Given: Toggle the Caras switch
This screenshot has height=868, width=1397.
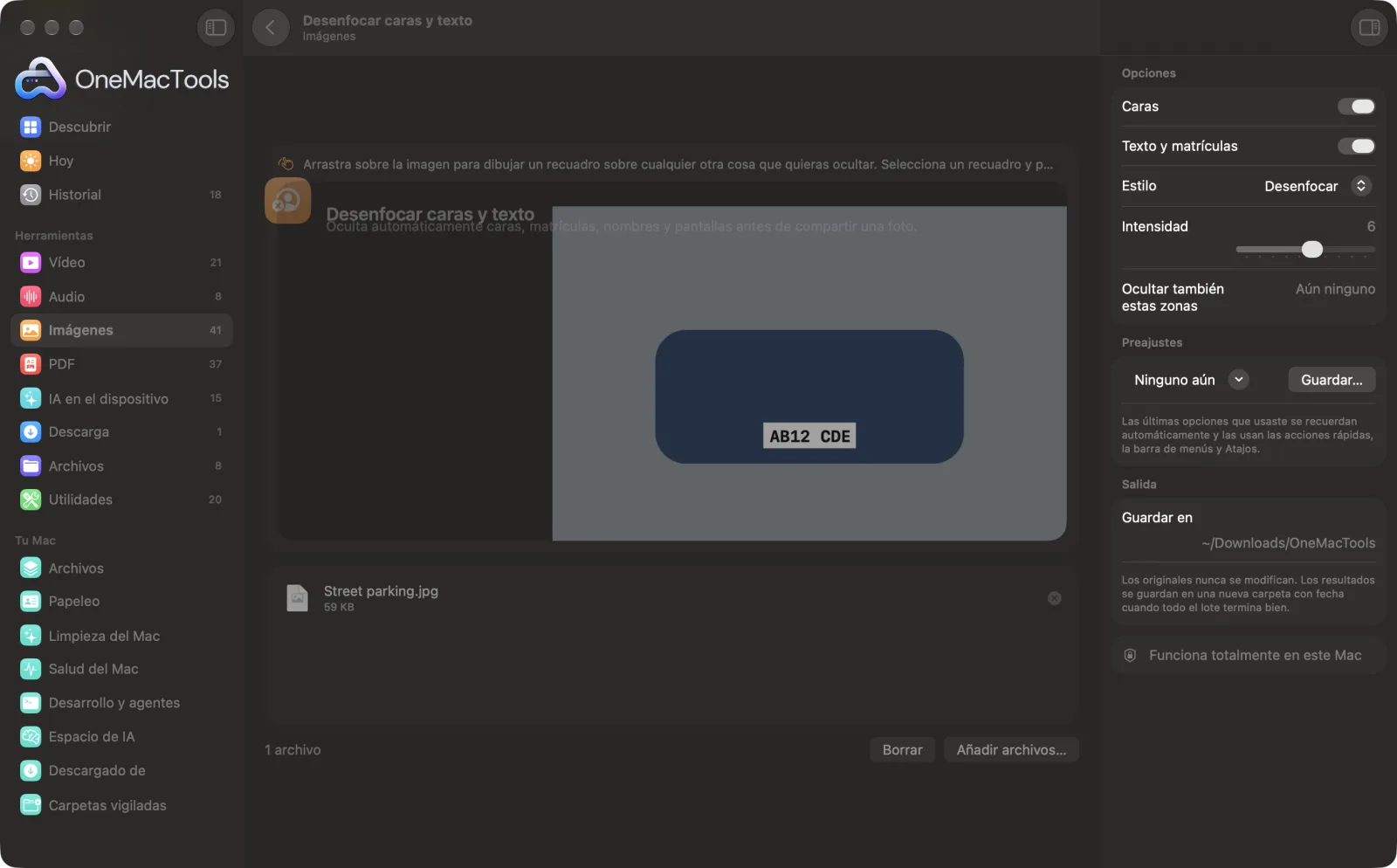Looking at the screenshot, I should pyautogui.click(x=1356, y=107).
